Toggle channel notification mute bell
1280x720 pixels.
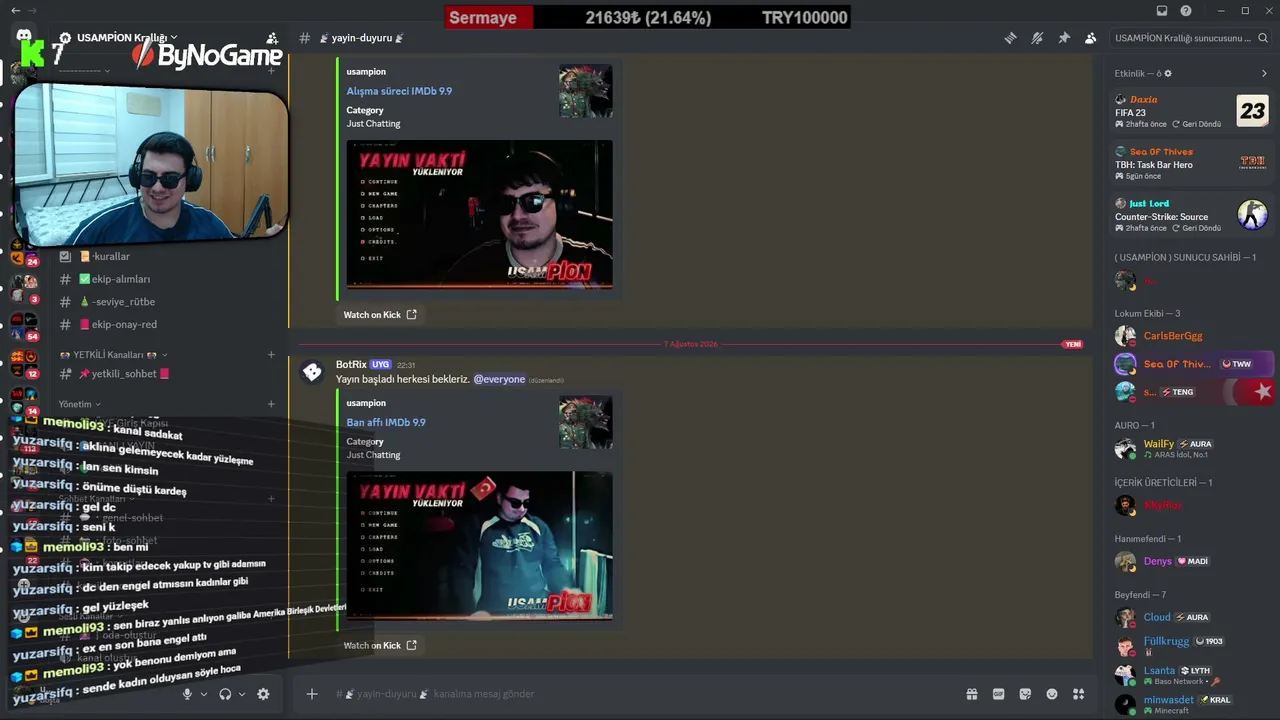pos(1037,38)
